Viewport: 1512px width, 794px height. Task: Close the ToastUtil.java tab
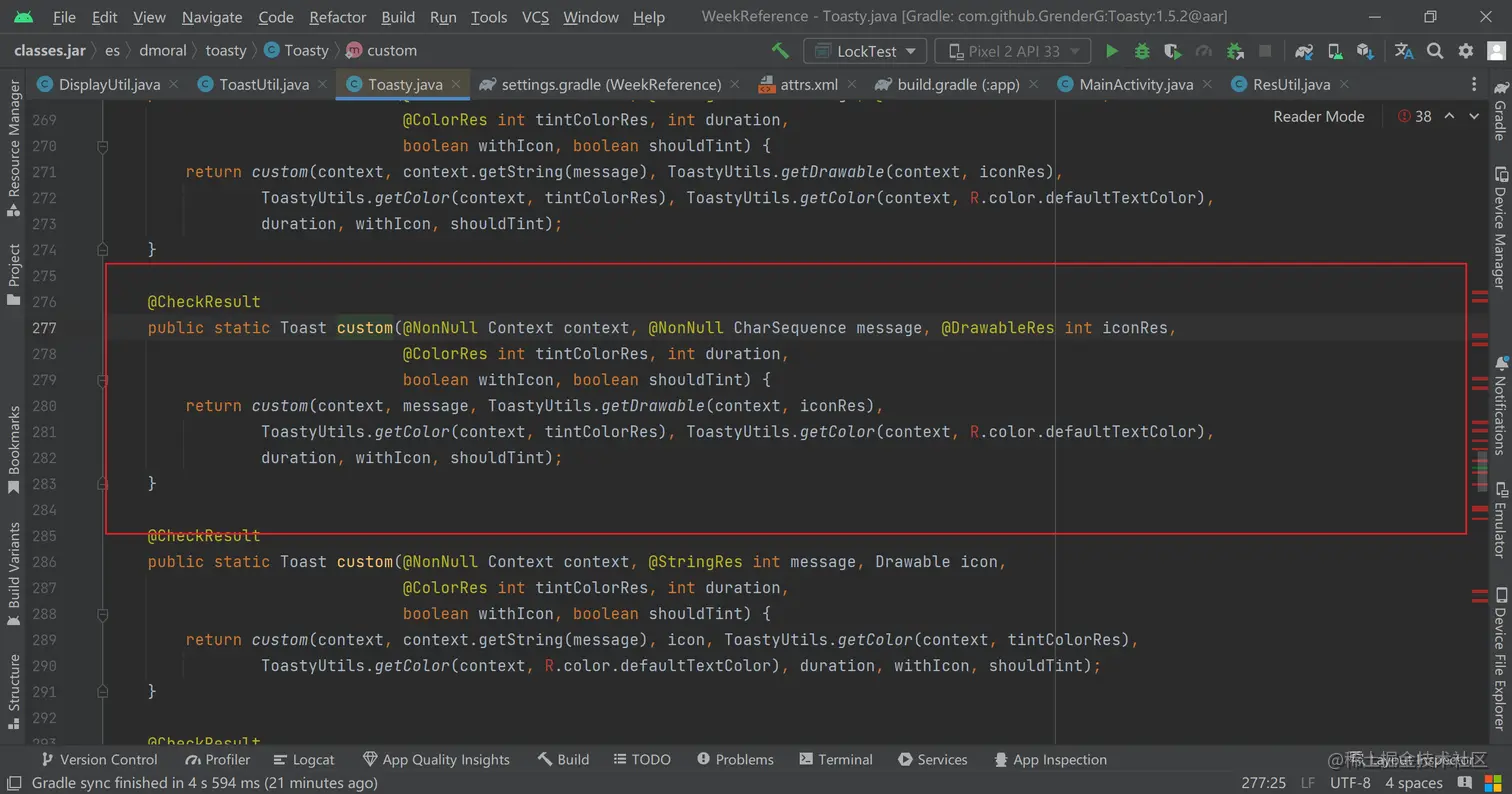pos(322,84)
